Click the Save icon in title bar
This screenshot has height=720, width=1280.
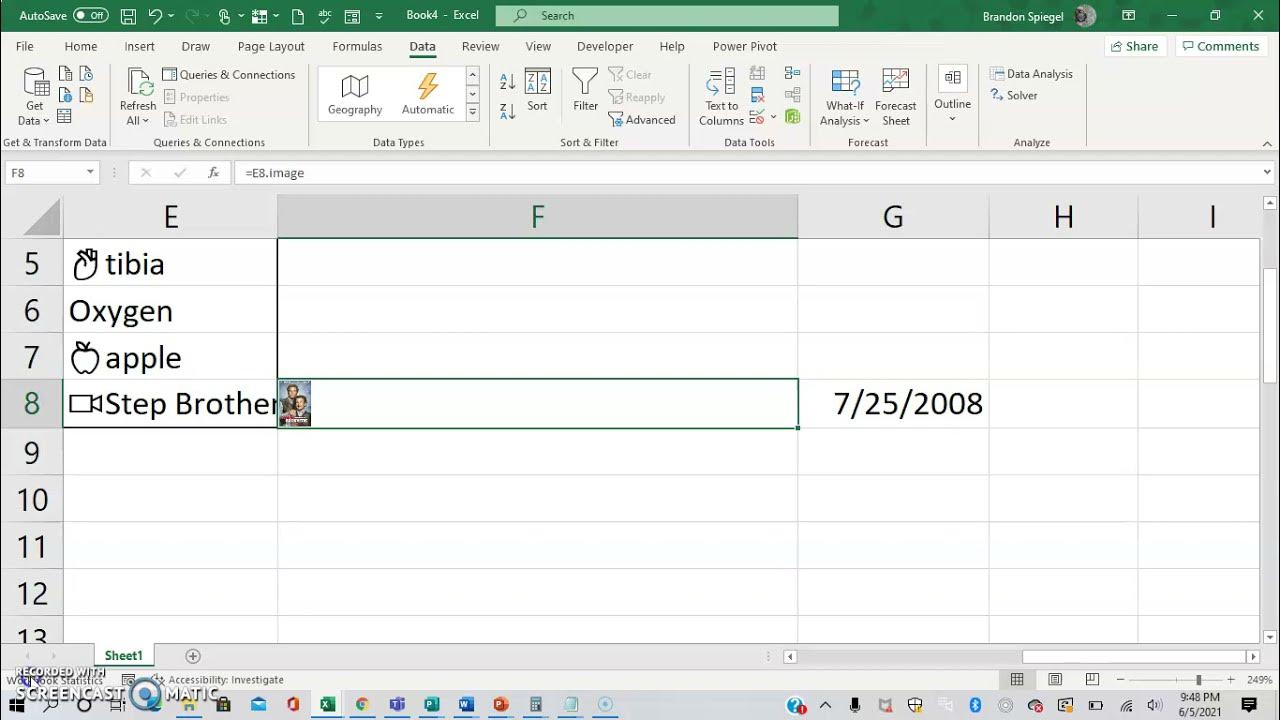128,16
